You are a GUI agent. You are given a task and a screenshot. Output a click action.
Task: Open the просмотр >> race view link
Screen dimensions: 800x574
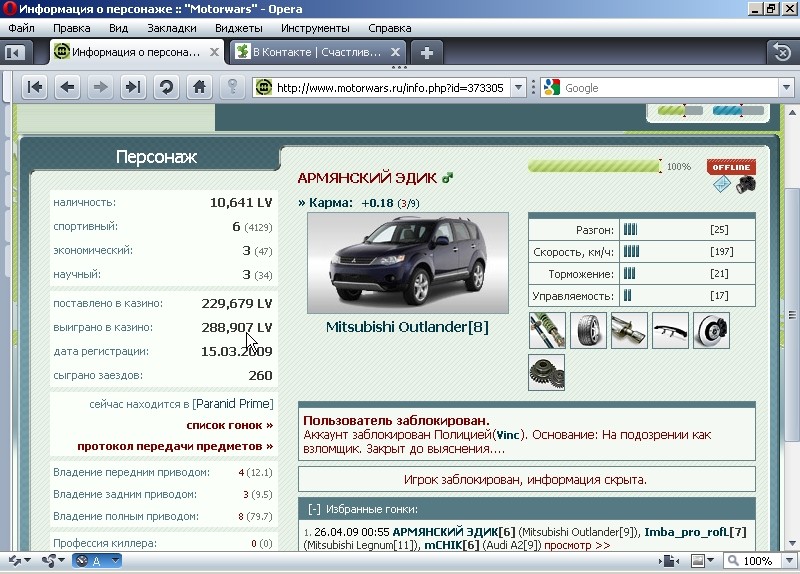point(577,545)
